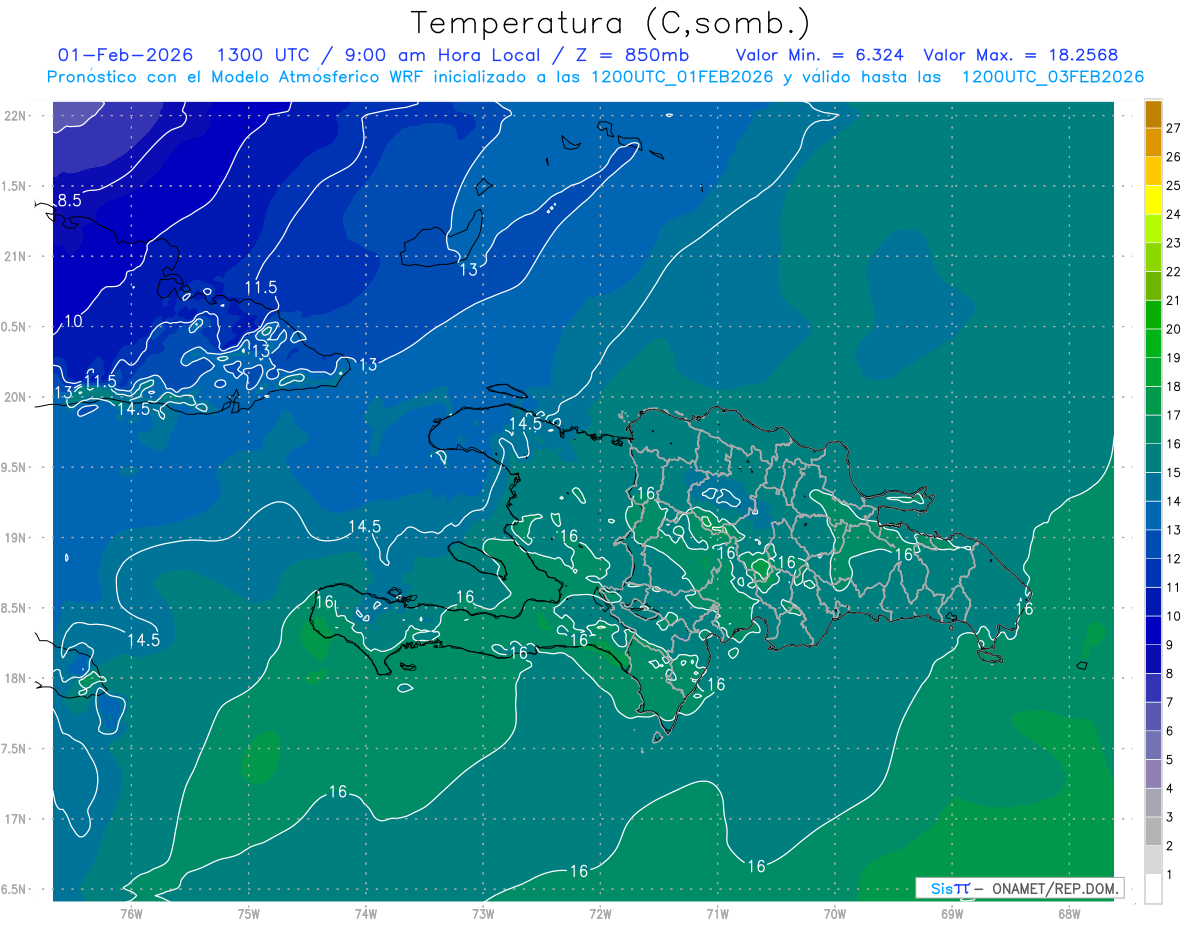Click value "27" in the color legend
This screenshot has width=1200, height=927.
(x=1174, y=128)
